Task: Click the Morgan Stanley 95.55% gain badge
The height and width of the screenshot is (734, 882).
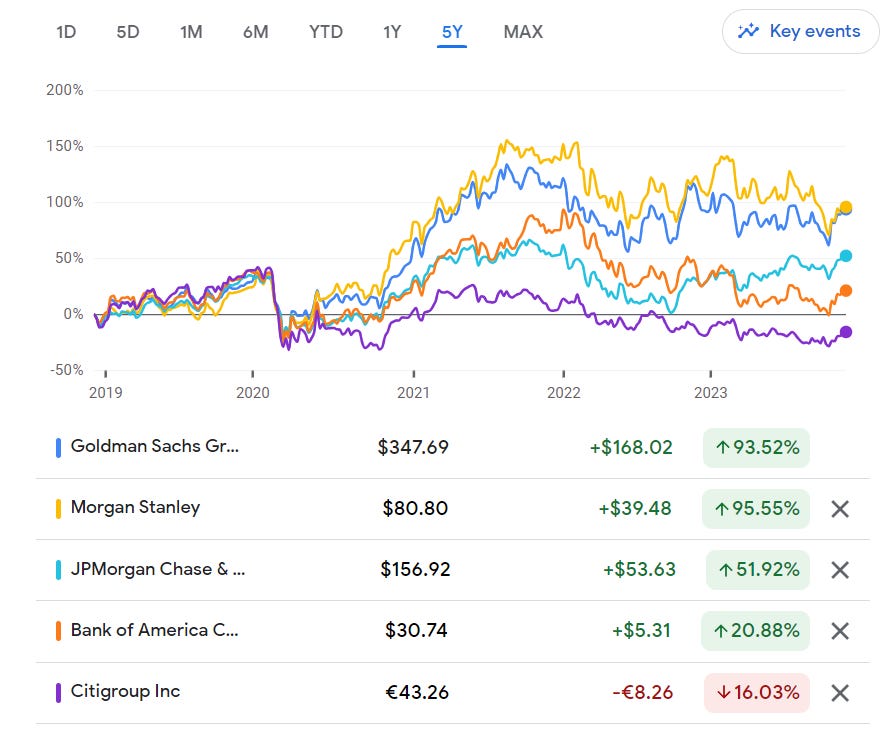Action: click(756, 509)
